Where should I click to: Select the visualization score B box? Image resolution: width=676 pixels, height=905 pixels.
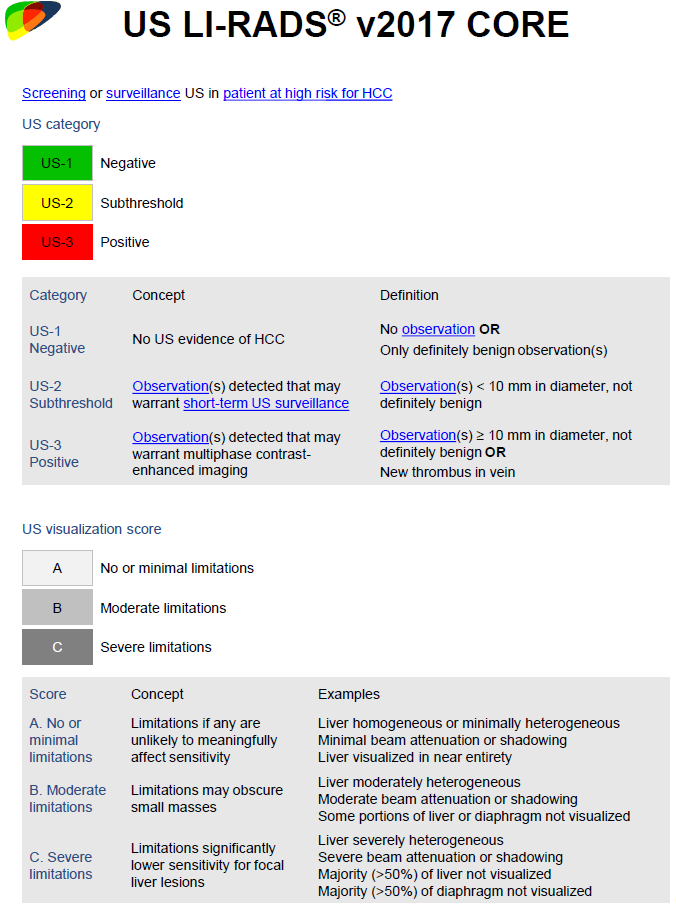(57, 608)
